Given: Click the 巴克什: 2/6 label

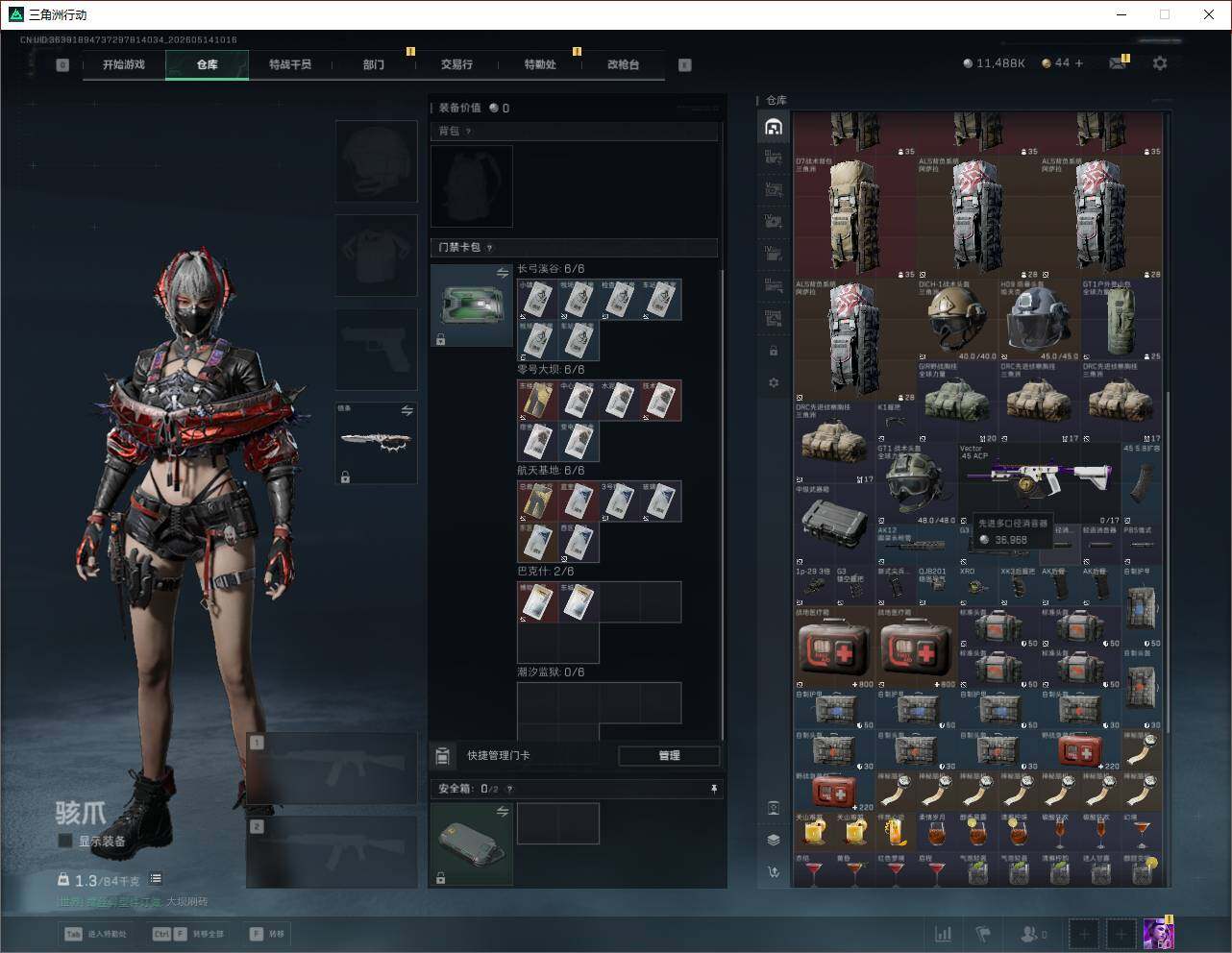Looking at the screenshot, I should tap(545, 572).
